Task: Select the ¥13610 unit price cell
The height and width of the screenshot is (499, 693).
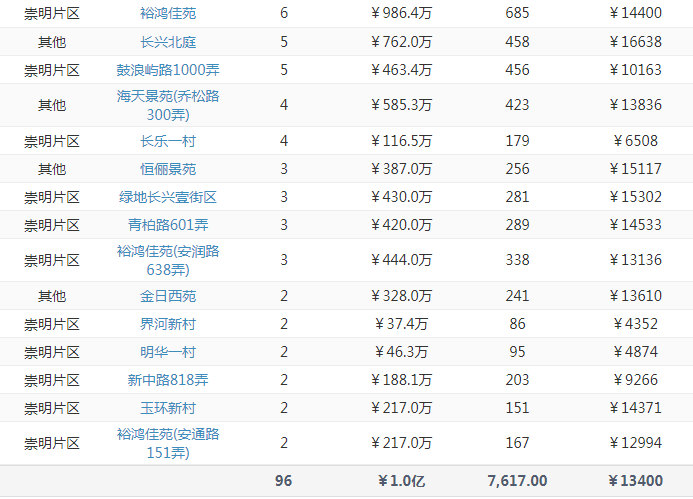Action: pos(636,296)
